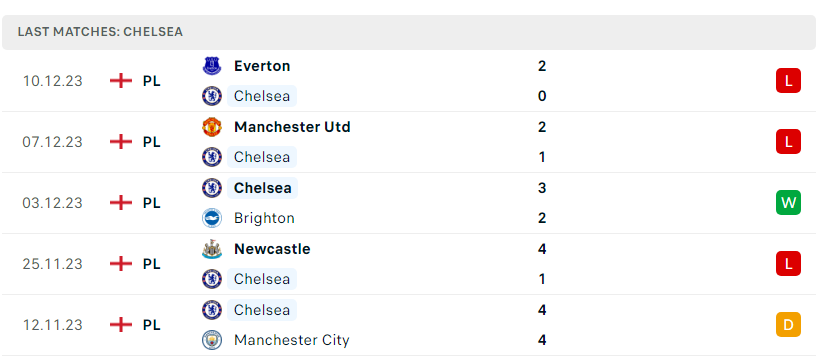Image resolution: width=818 pixels, height=361 pixels.
Task: Click the Brighton club crest icon
Action: (x=212, y=218)
